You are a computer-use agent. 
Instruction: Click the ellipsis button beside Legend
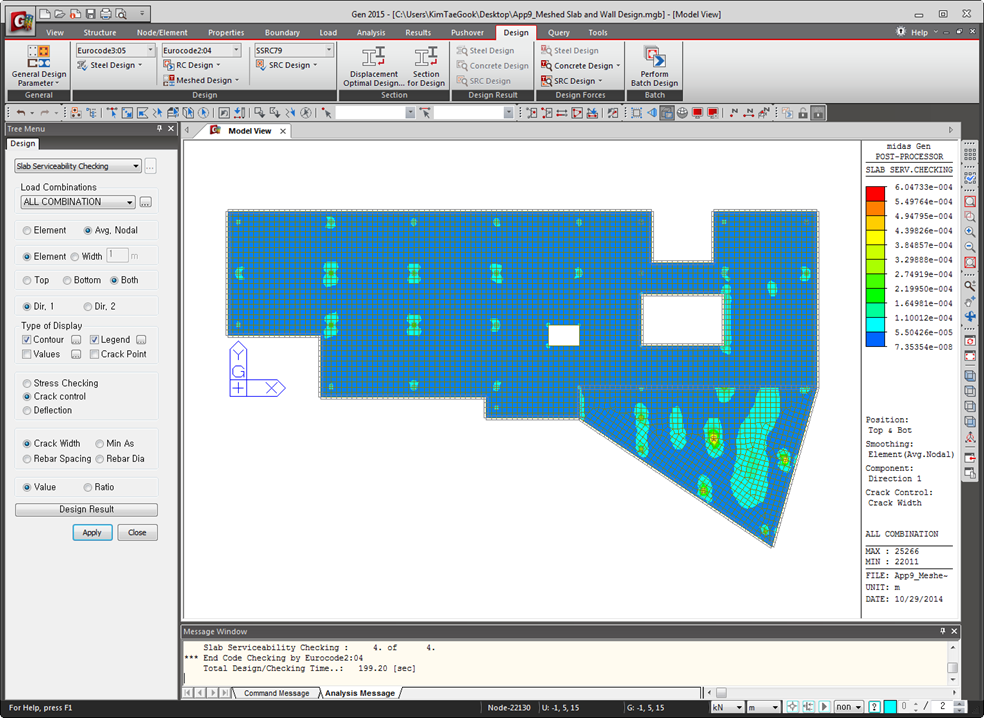[141, 340]
